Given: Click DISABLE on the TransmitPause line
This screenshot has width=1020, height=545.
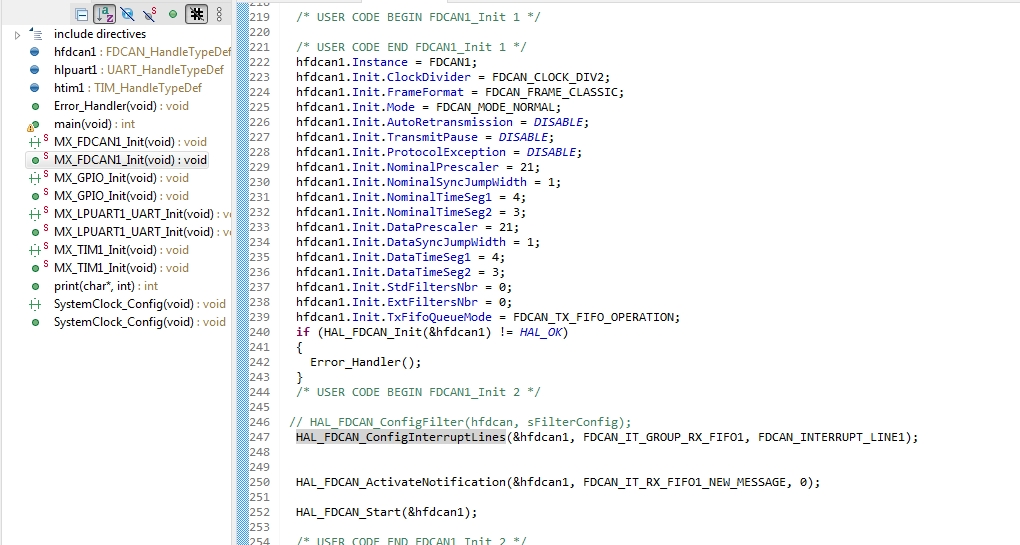Looking at the screenshot, I should [523, 137].
